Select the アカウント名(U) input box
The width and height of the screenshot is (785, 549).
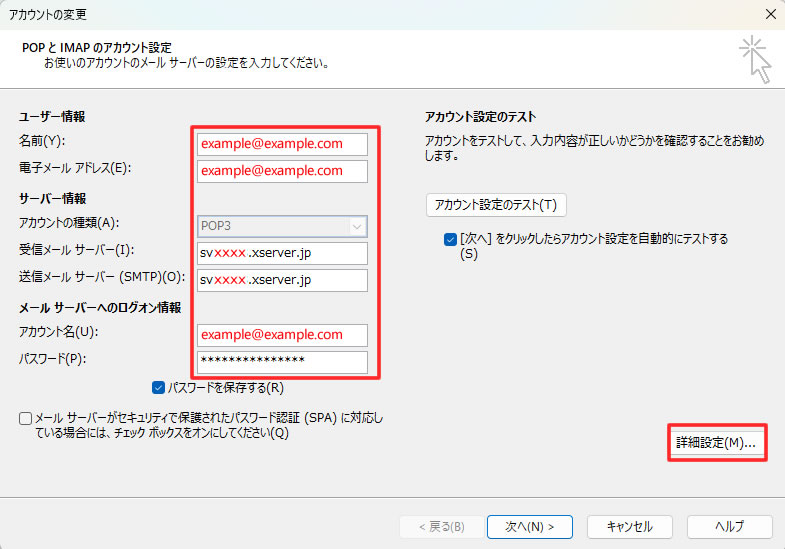point(282,335)
